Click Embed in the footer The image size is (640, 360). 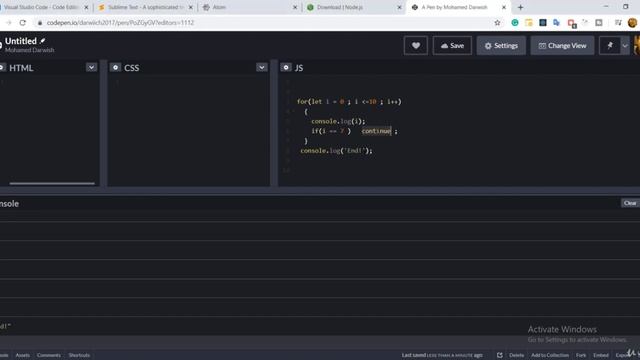click(601, 355)
